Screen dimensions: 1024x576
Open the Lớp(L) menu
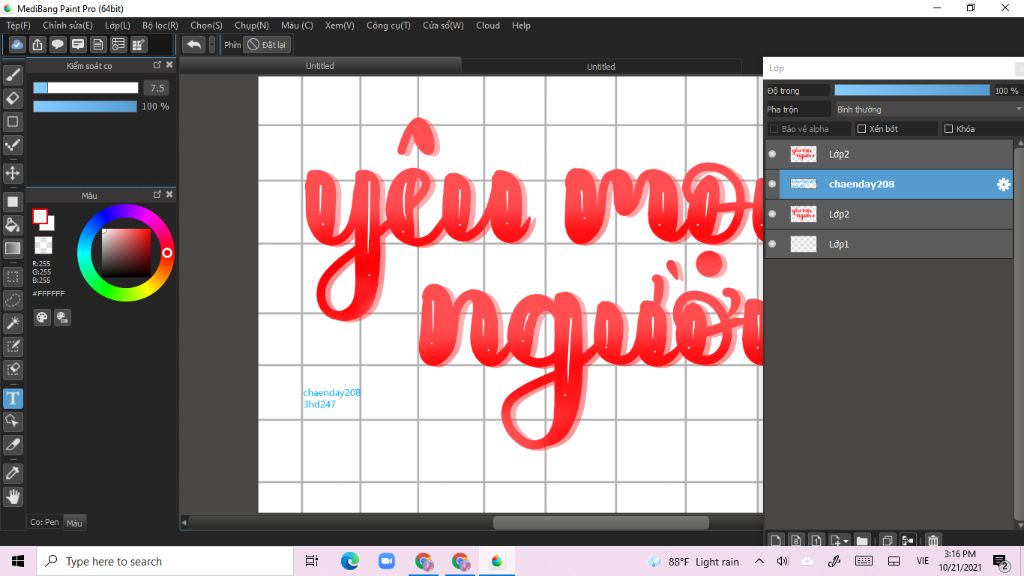point(118,25)
